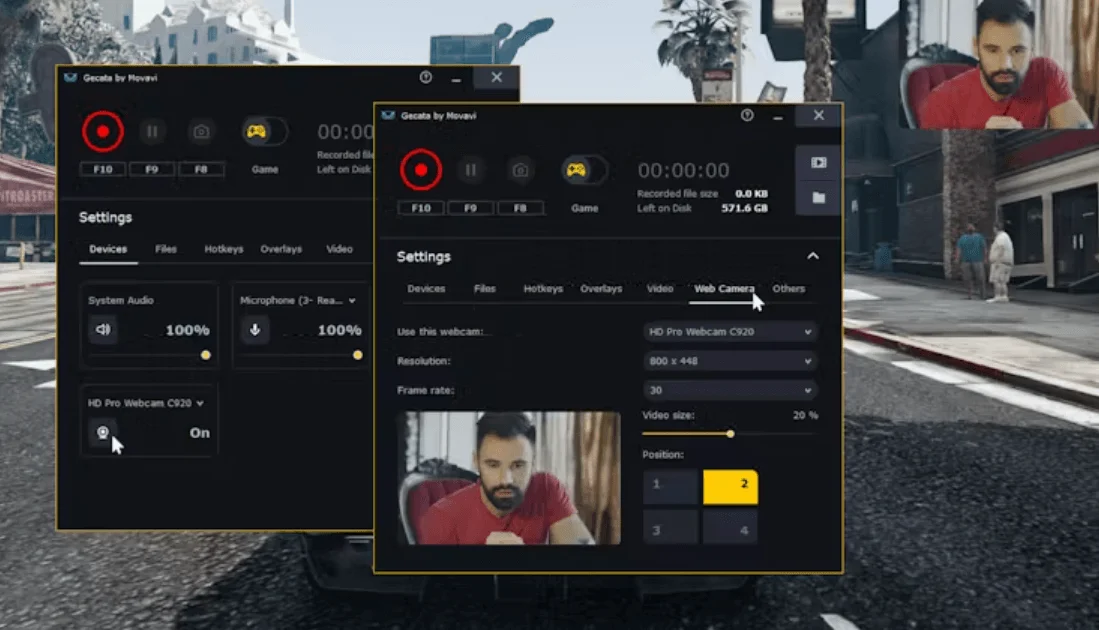
Task: Open recorded videos via the film icon
Action: pyautogui.click(x=818, y=163)
